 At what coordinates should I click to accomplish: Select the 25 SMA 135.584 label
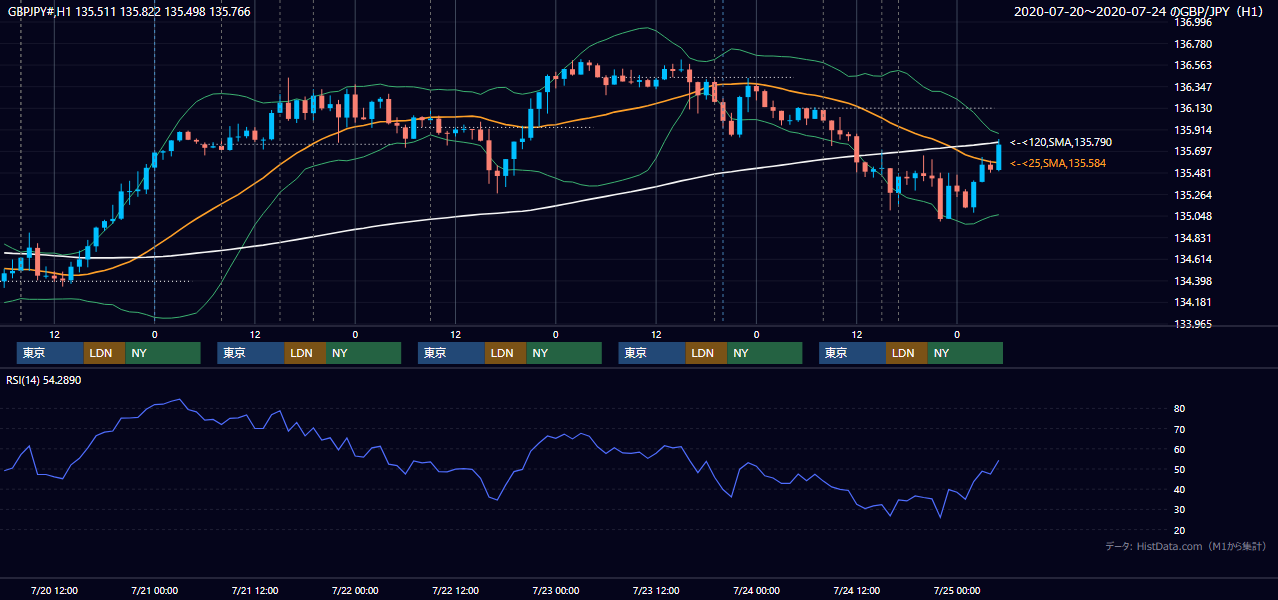tap(1057, 163)
